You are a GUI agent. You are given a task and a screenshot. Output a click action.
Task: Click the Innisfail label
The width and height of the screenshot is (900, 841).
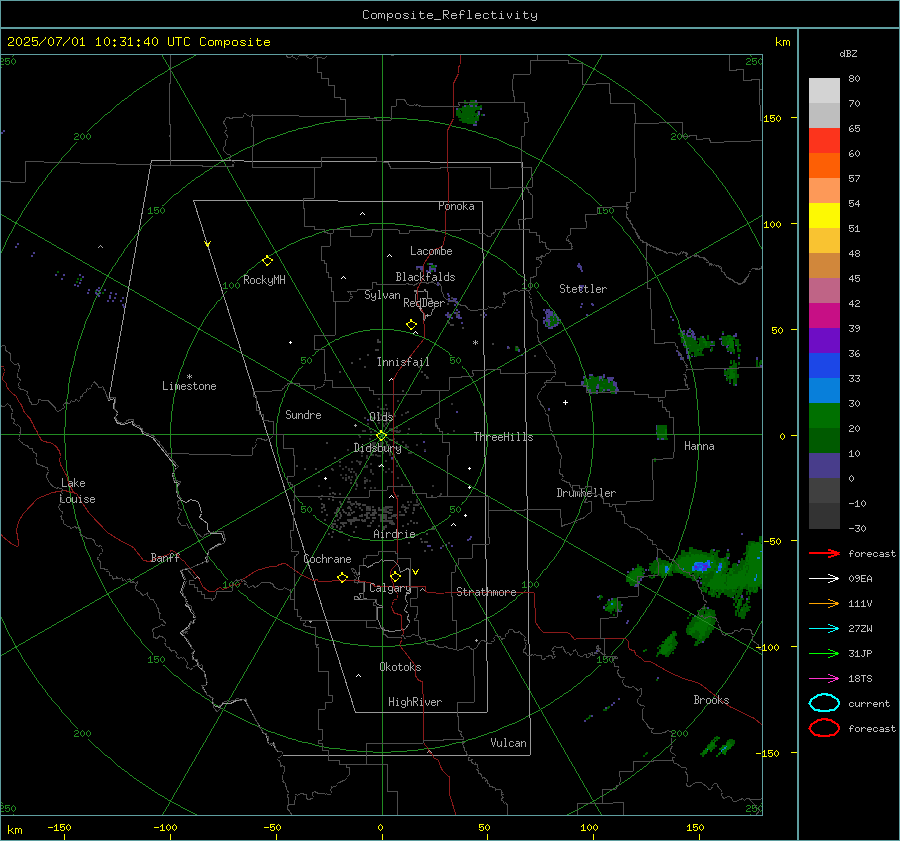pos(403,362)
